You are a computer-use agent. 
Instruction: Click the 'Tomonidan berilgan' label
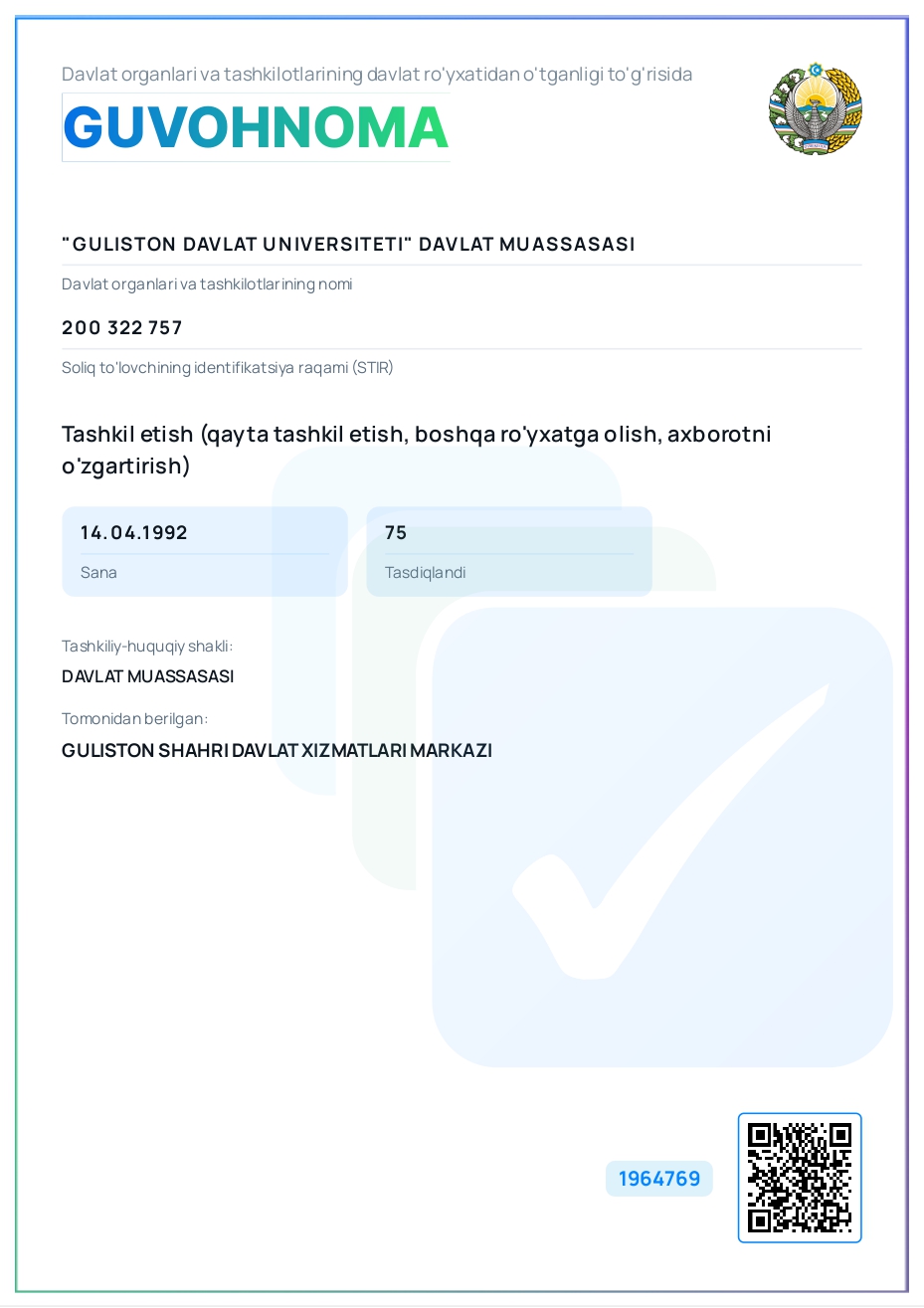(135, 719)
